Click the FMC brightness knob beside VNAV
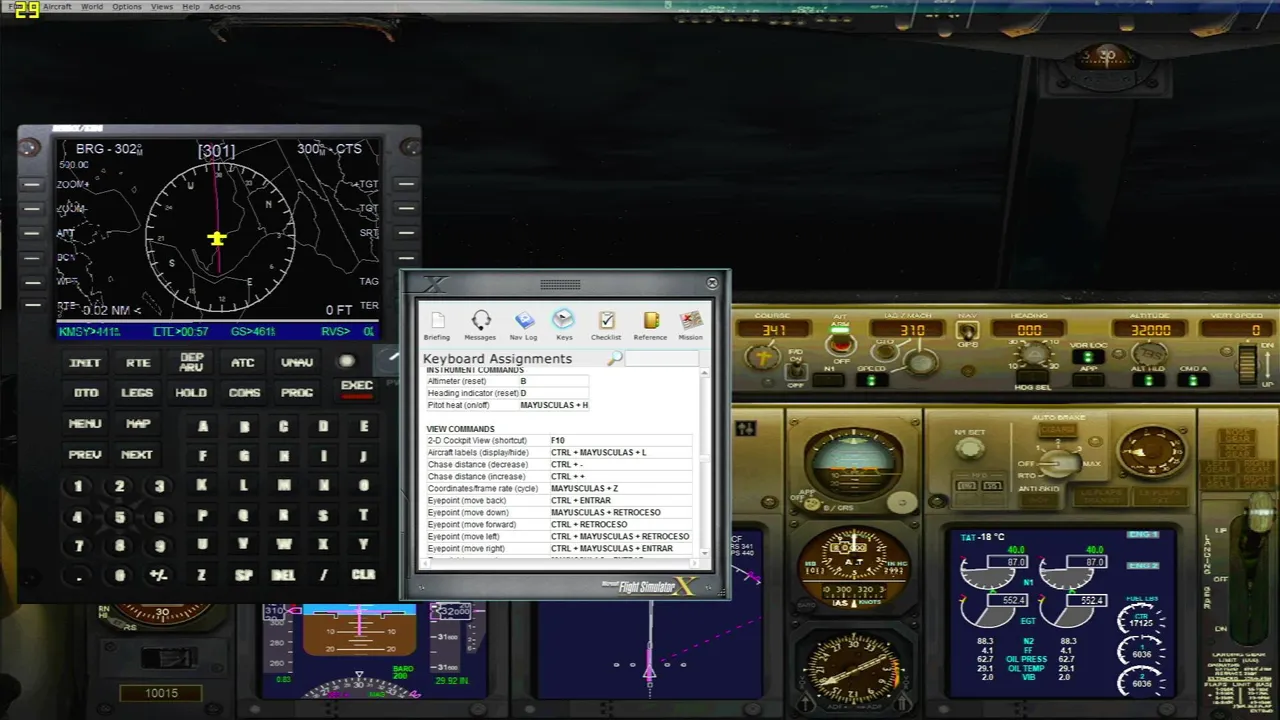 tap(346, 362)
